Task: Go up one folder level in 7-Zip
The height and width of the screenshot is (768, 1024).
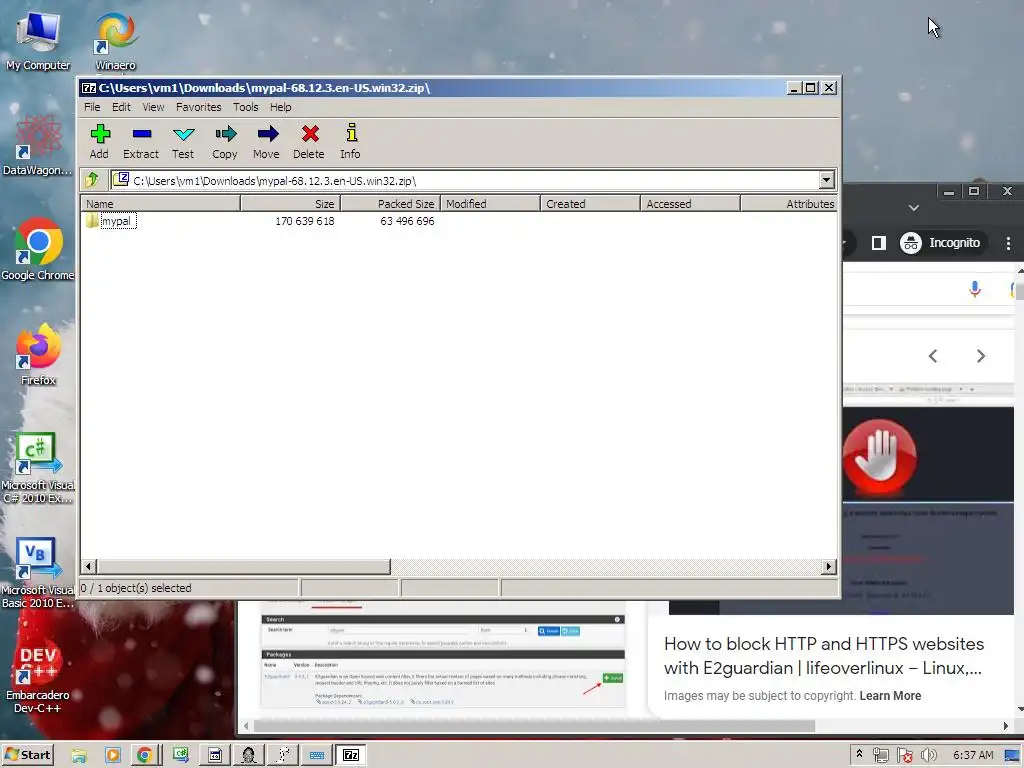Action: 92,180
